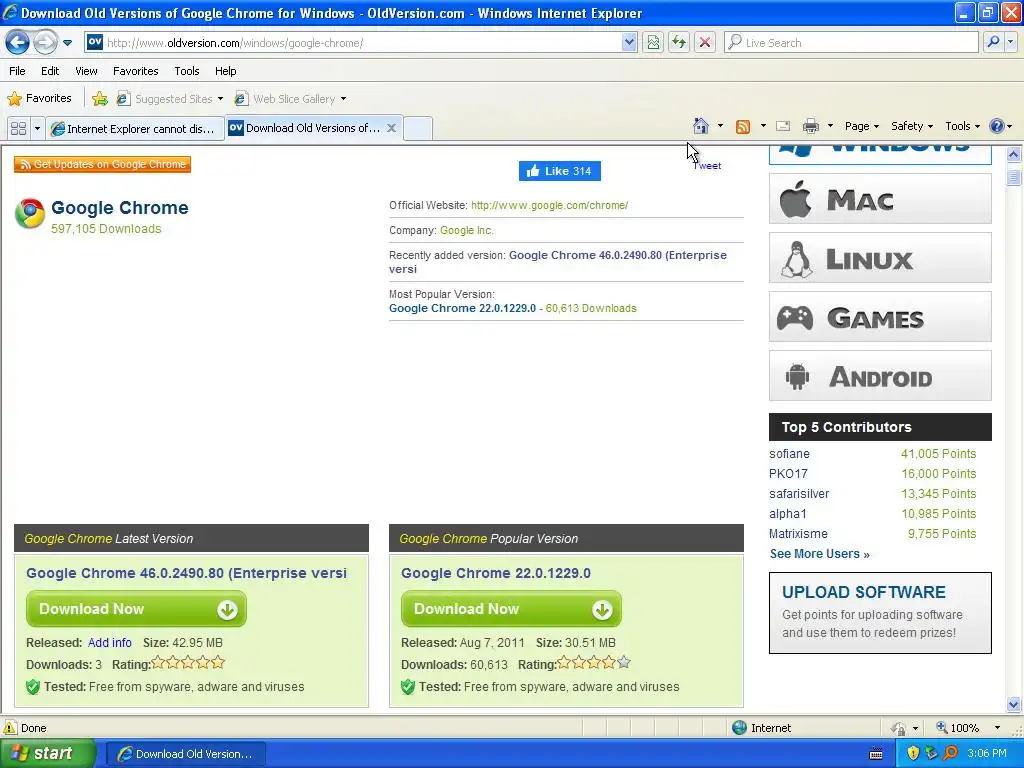
Task: Rate Chrome 22 with the star rating
Action: pyautogui.click(x=594, y=663)
